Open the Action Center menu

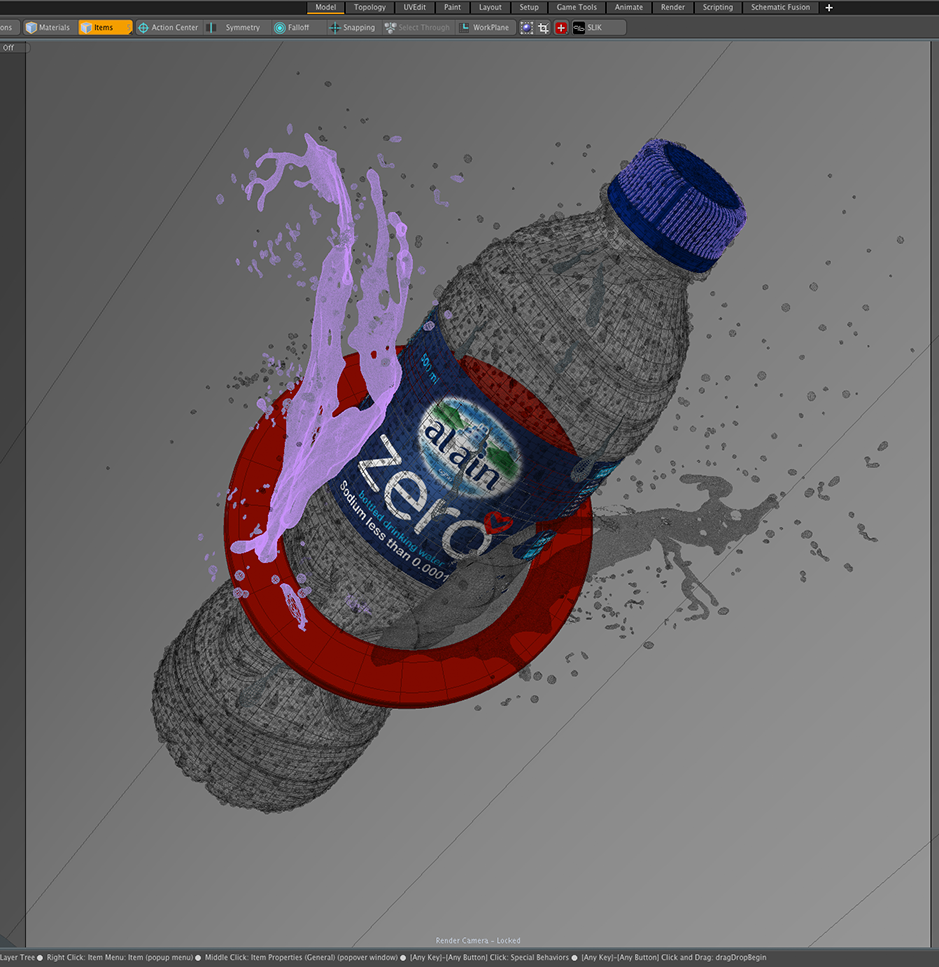pyautogui.click(x=168, y=27)
